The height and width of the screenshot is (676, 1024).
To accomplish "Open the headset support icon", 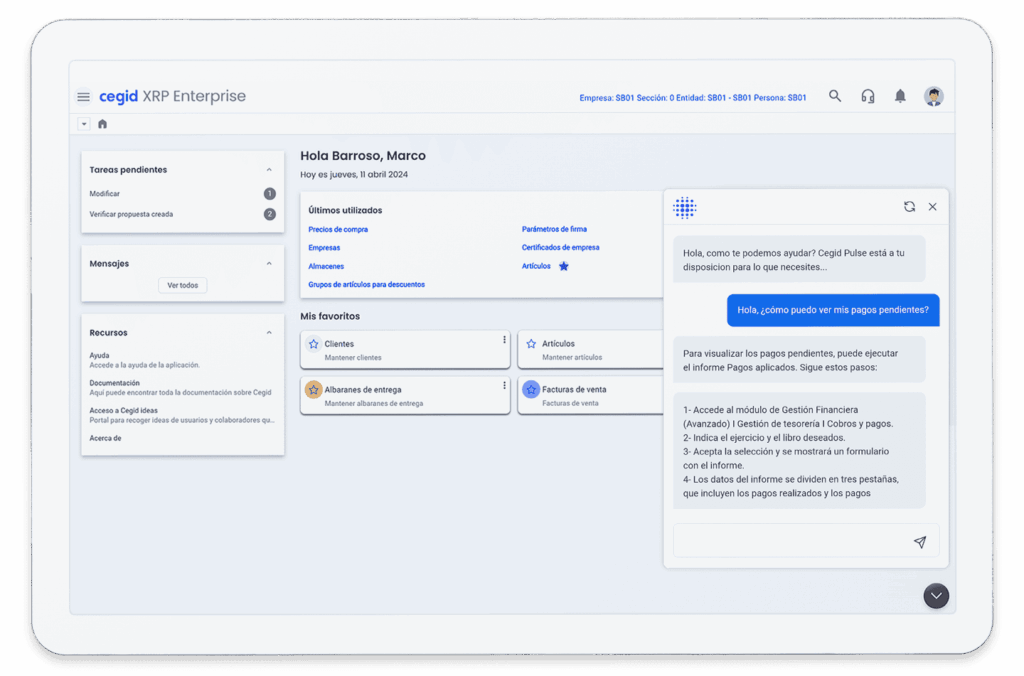I will pos(867,96).
